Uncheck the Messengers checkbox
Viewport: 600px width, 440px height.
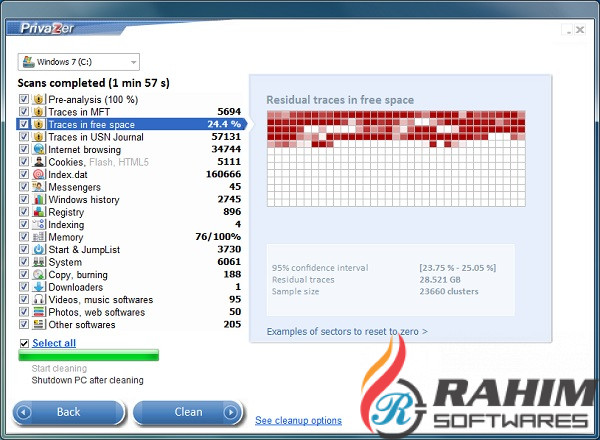[24, 187]
